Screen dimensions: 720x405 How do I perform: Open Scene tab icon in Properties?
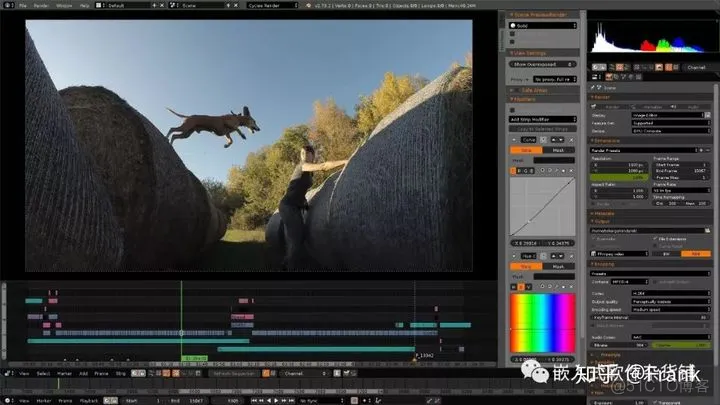pyautogui.click(x=624, y=77)
